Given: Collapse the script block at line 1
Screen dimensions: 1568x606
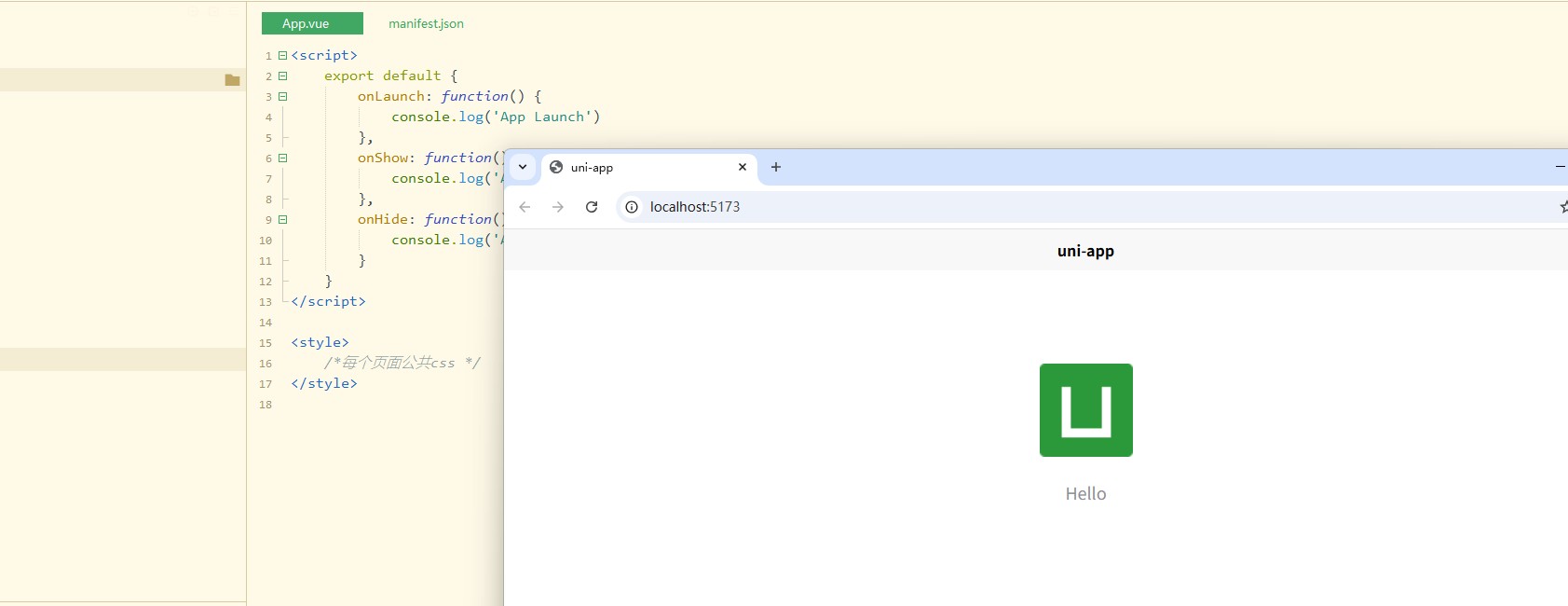Looking at the screenshot, I should pos(282,55).
